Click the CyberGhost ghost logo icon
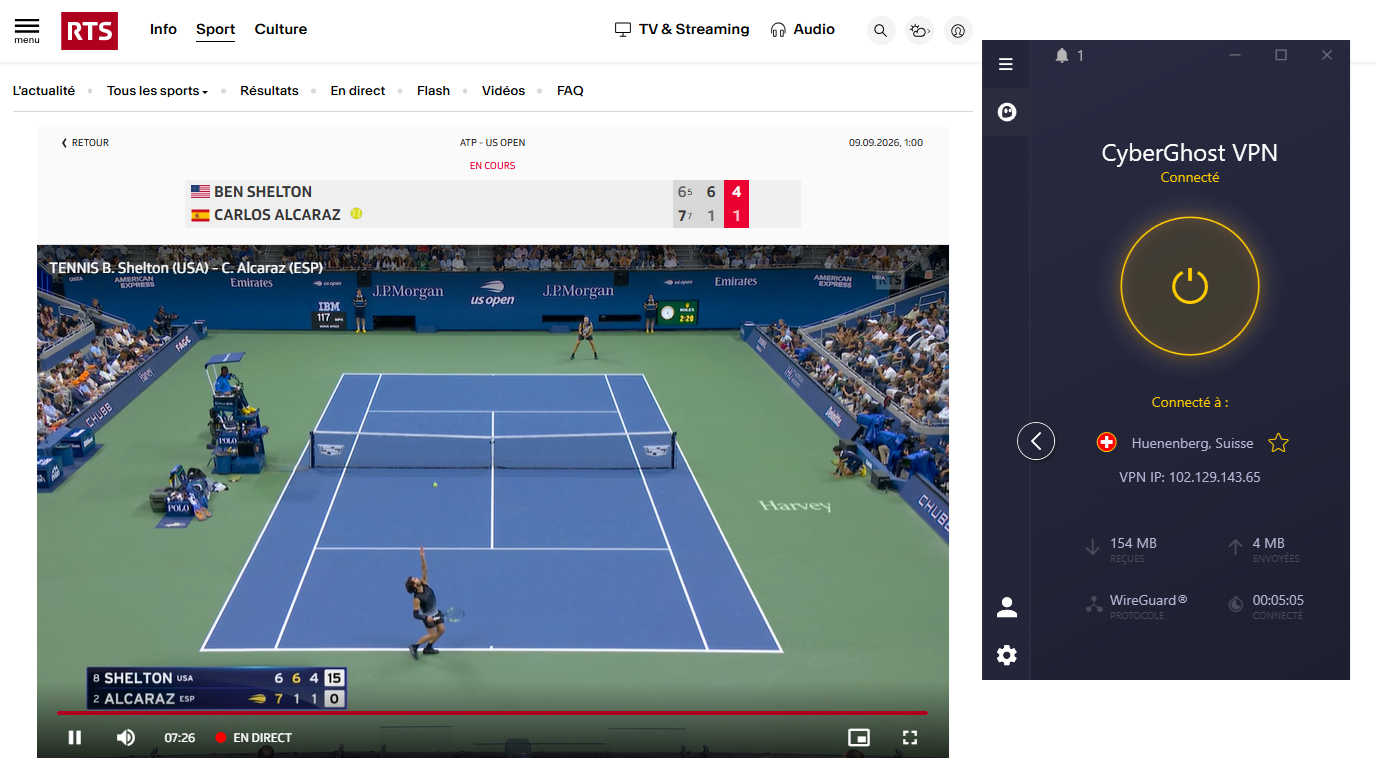 pos(1007,112)
